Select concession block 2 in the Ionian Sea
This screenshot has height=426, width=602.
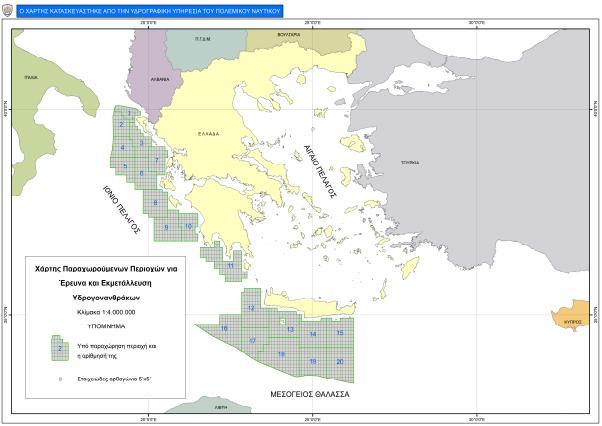pyautogui.click(x=122, y=124)
